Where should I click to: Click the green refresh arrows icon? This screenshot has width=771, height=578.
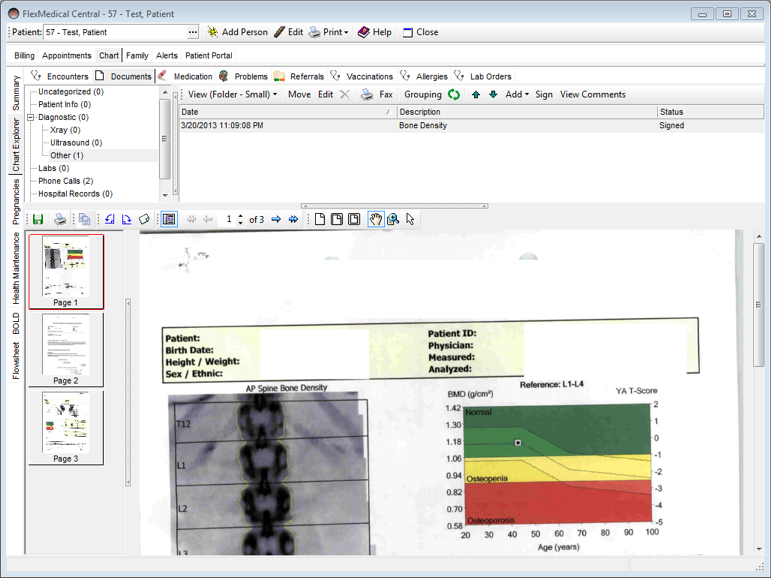(454, 94)
